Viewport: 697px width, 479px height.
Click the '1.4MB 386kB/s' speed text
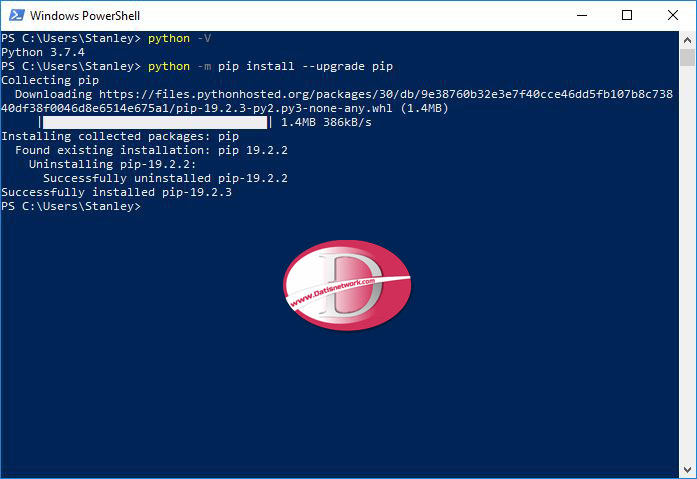326,123
